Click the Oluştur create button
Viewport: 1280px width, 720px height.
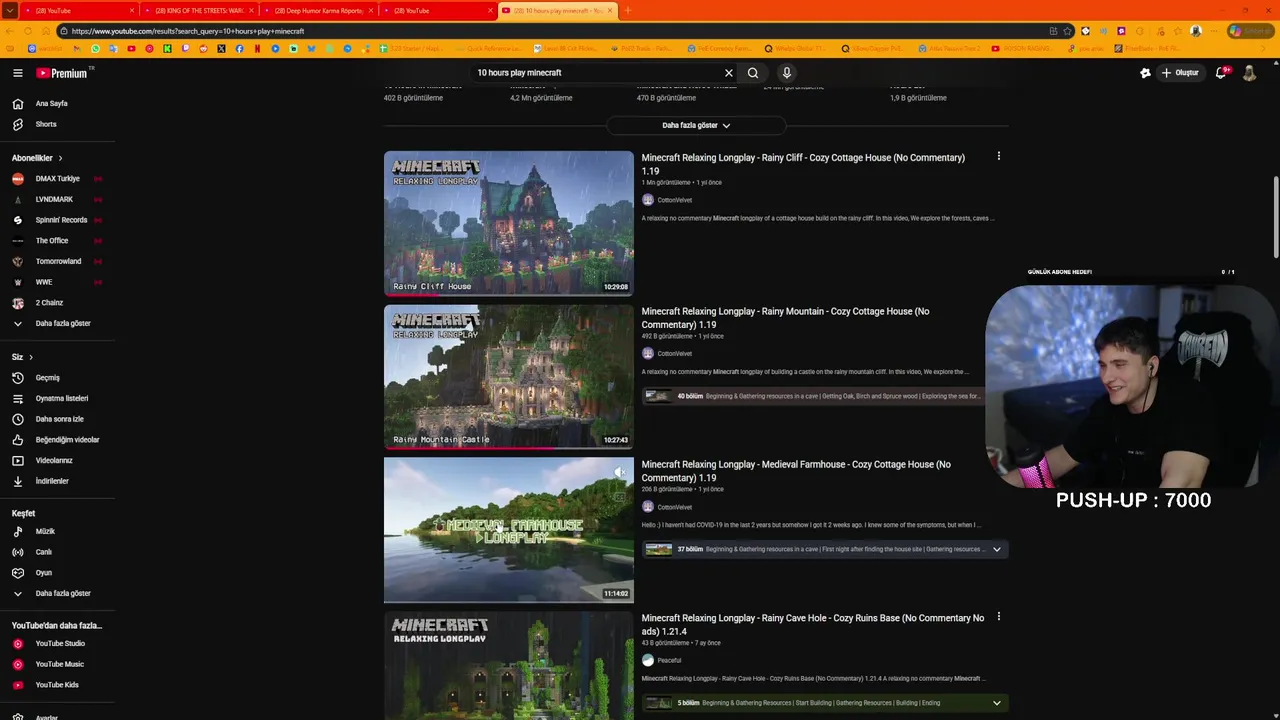pos(1179,73)
